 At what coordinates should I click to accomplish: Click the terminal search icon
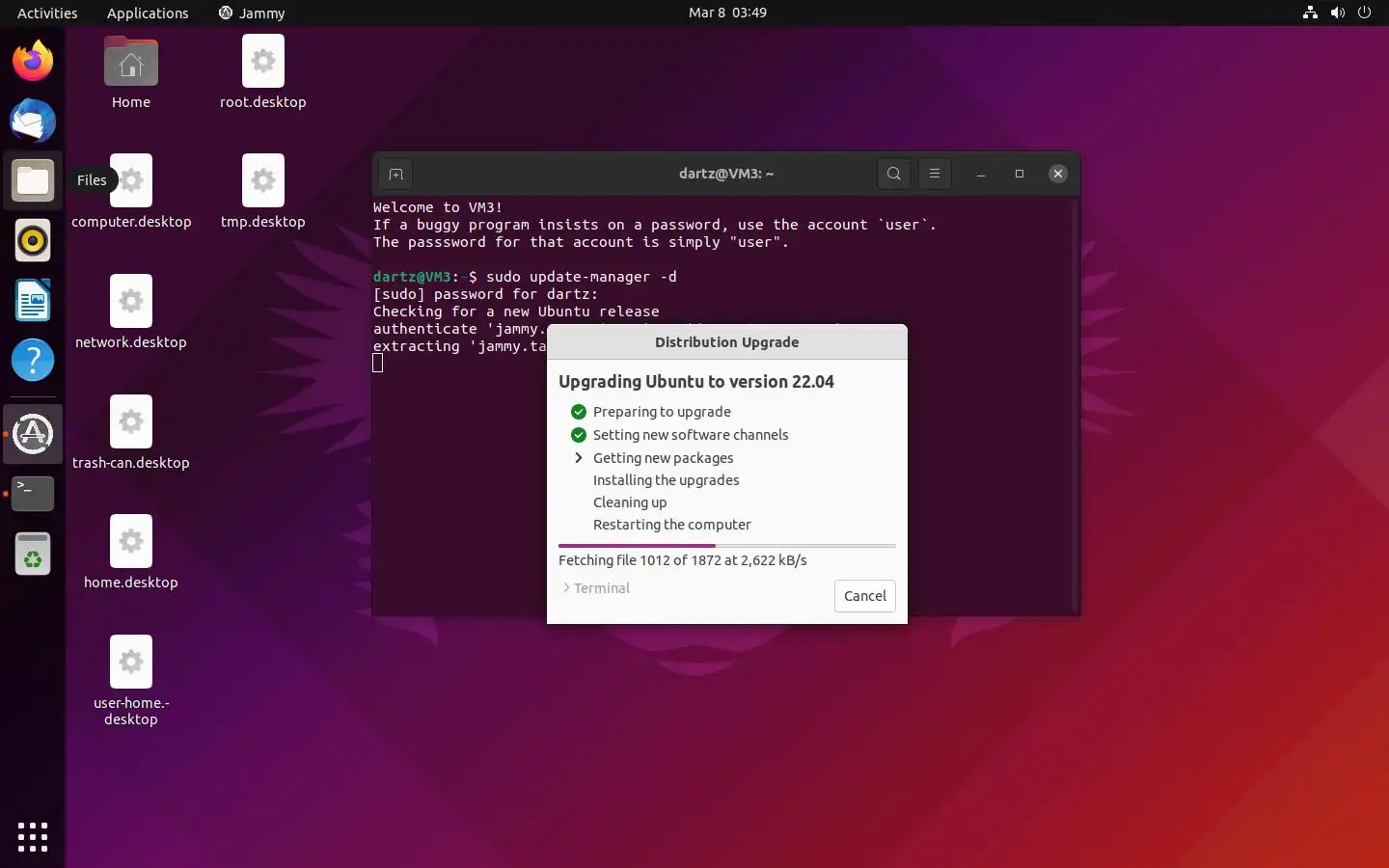[894, 174]
